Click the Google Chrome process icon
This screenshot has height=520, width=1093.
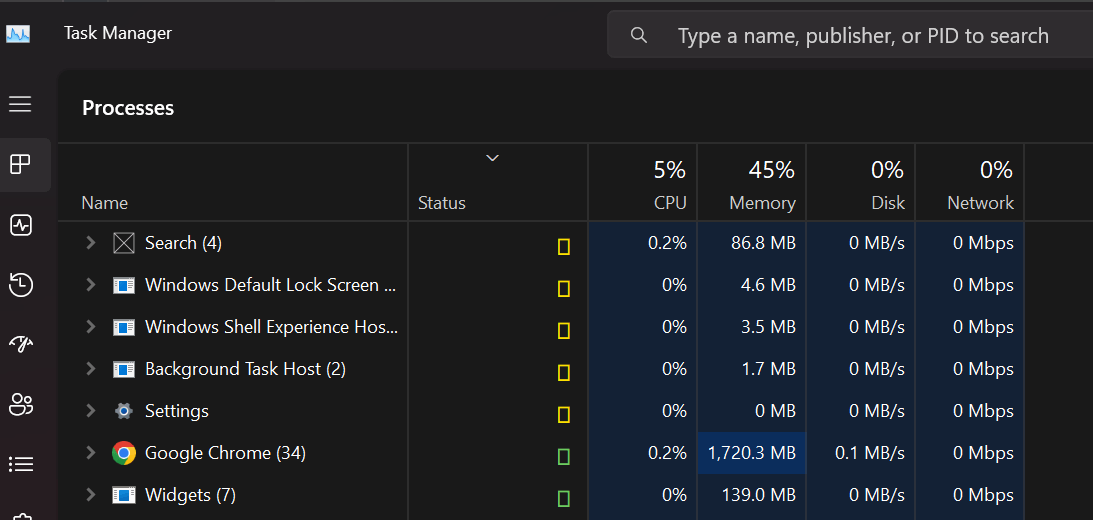click(124, 453)
